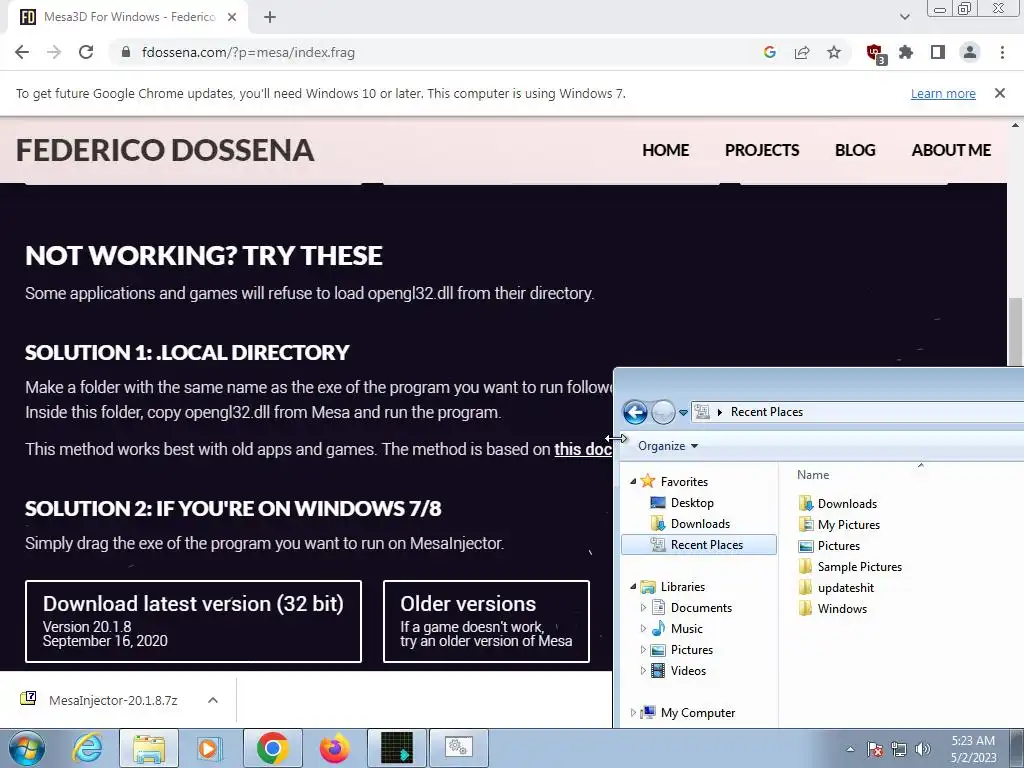
Task: Expand the Videos library node
Action: click(643, 671)
